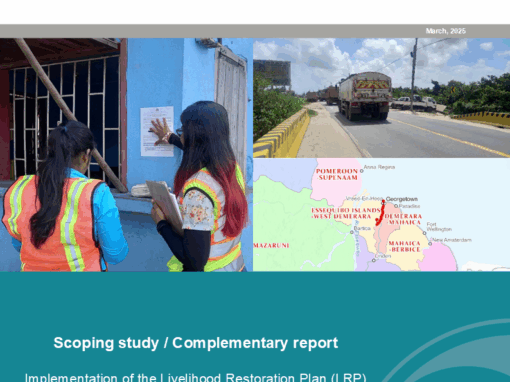This screenshot has width=510, height=382.
Task: Click the 'Fort Wellington' town label
Action: 439,227
